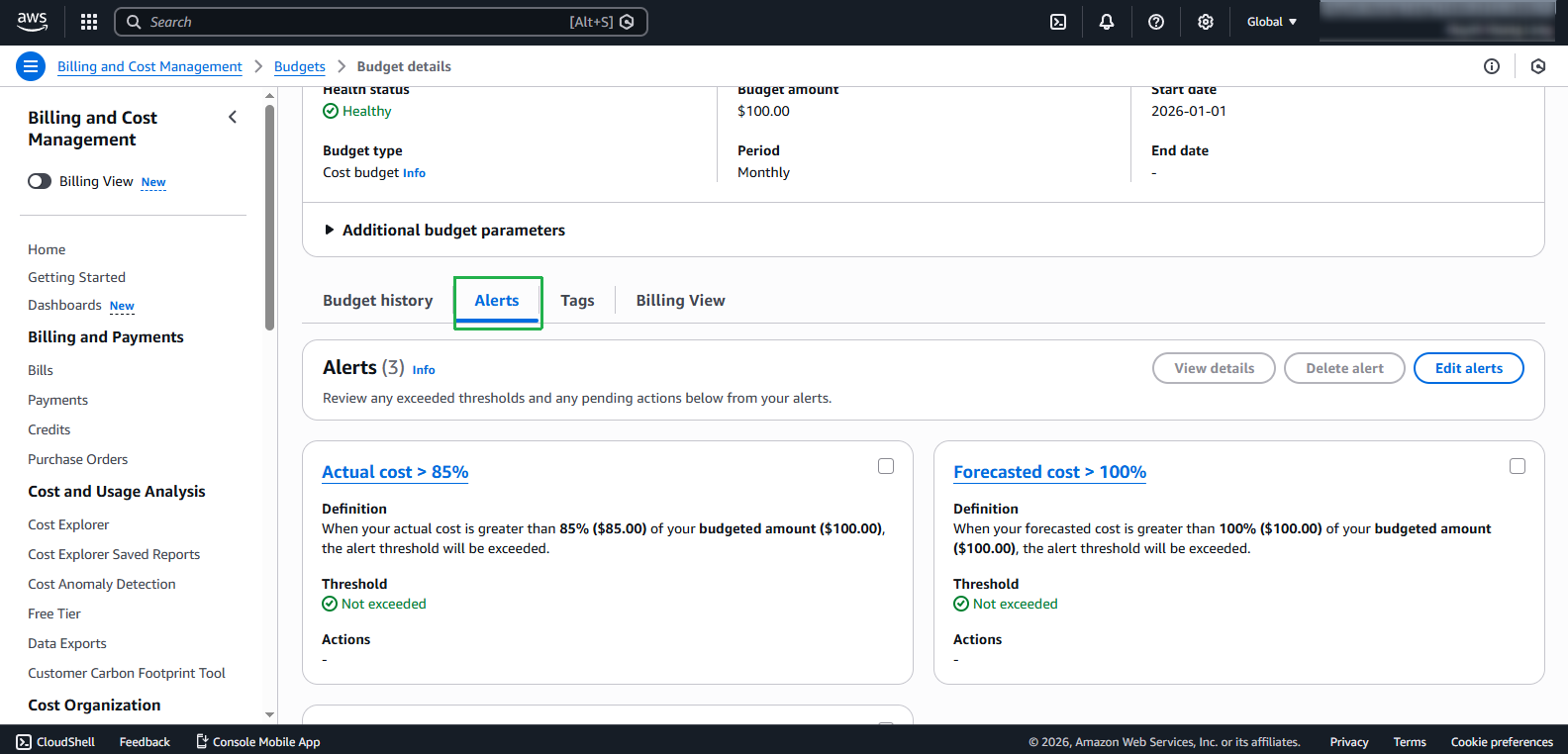Viewport: 1568px width, 754px height.
Task: Click the Edit alerts button
Action: (1469, 368)
